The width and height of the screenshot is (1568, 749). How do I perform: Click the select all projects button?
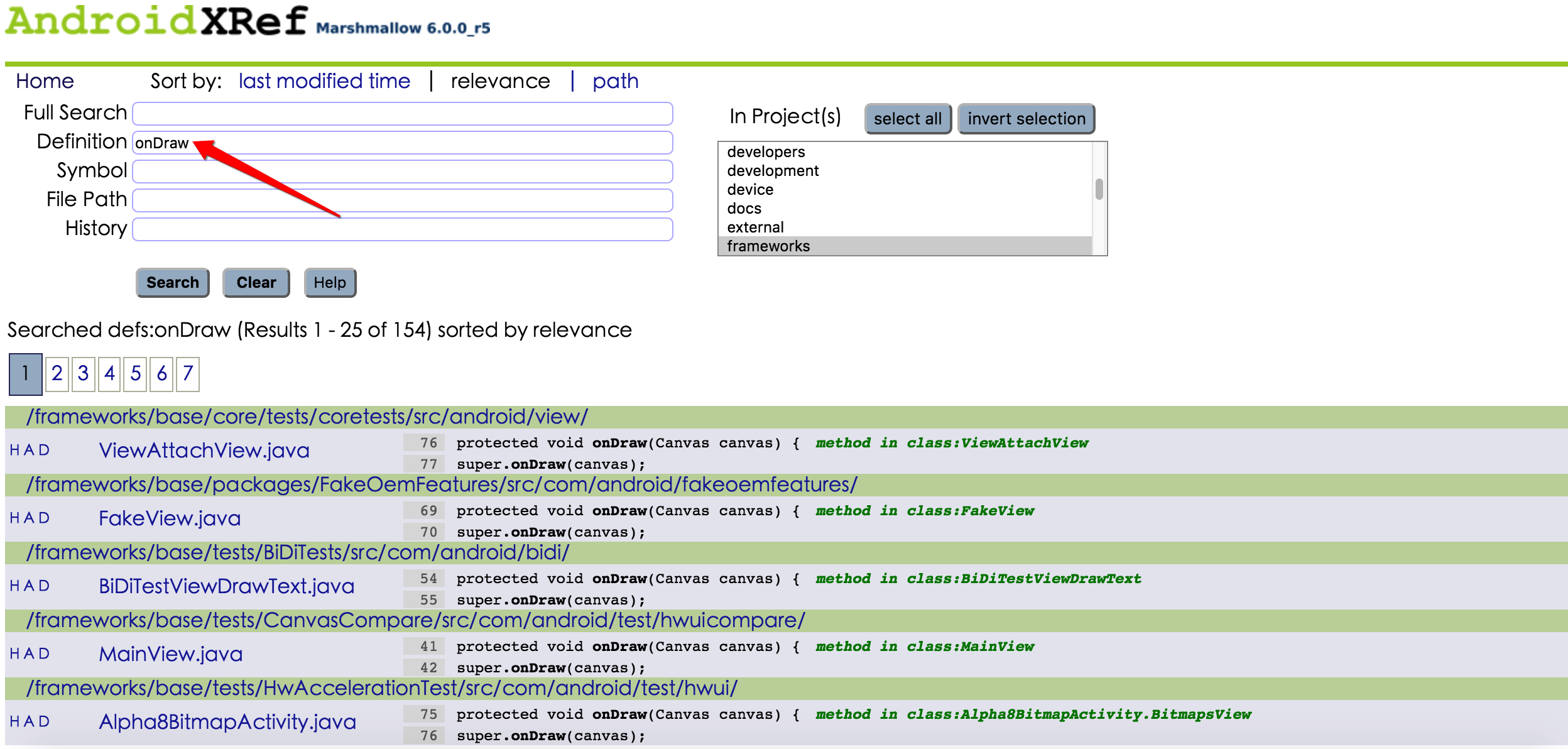[908, 119]
